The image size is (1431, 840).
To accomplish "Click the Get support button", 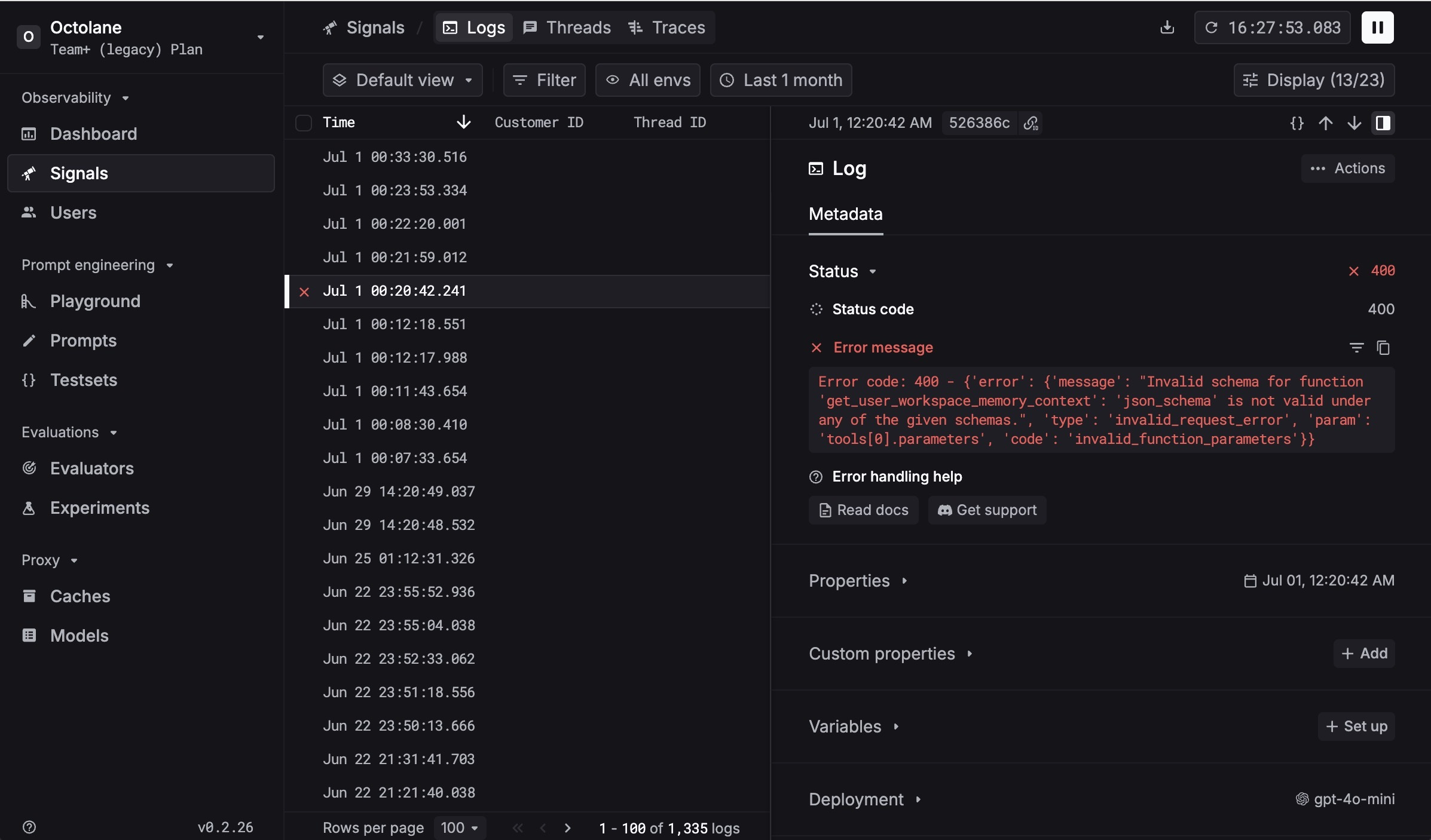I will pyautogui.click(x=987, y=510).
